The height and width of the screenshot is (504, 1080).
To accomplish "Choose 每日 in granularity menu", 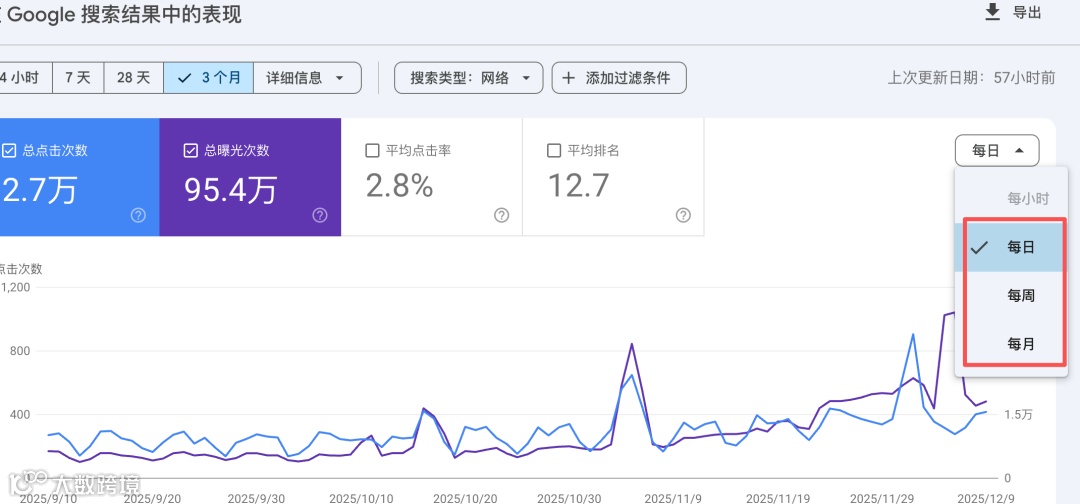I will tap(1011, 247).
